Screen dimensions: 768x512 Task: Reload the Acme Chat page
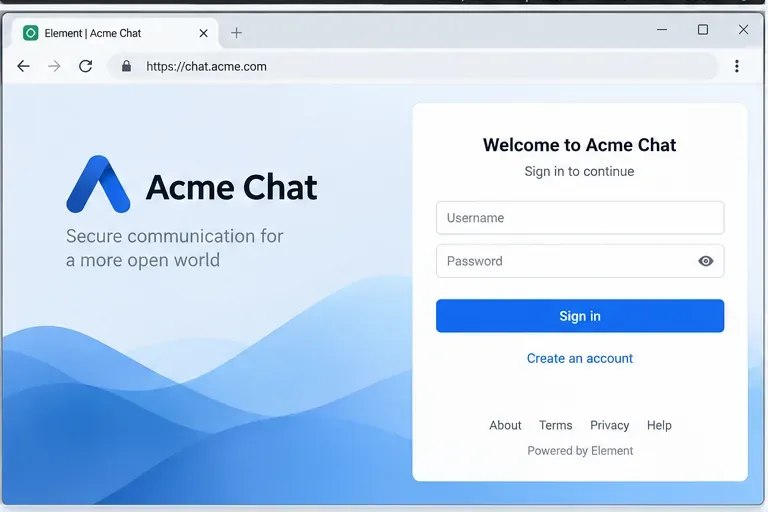pyautogui.click(x=86, y=66)
